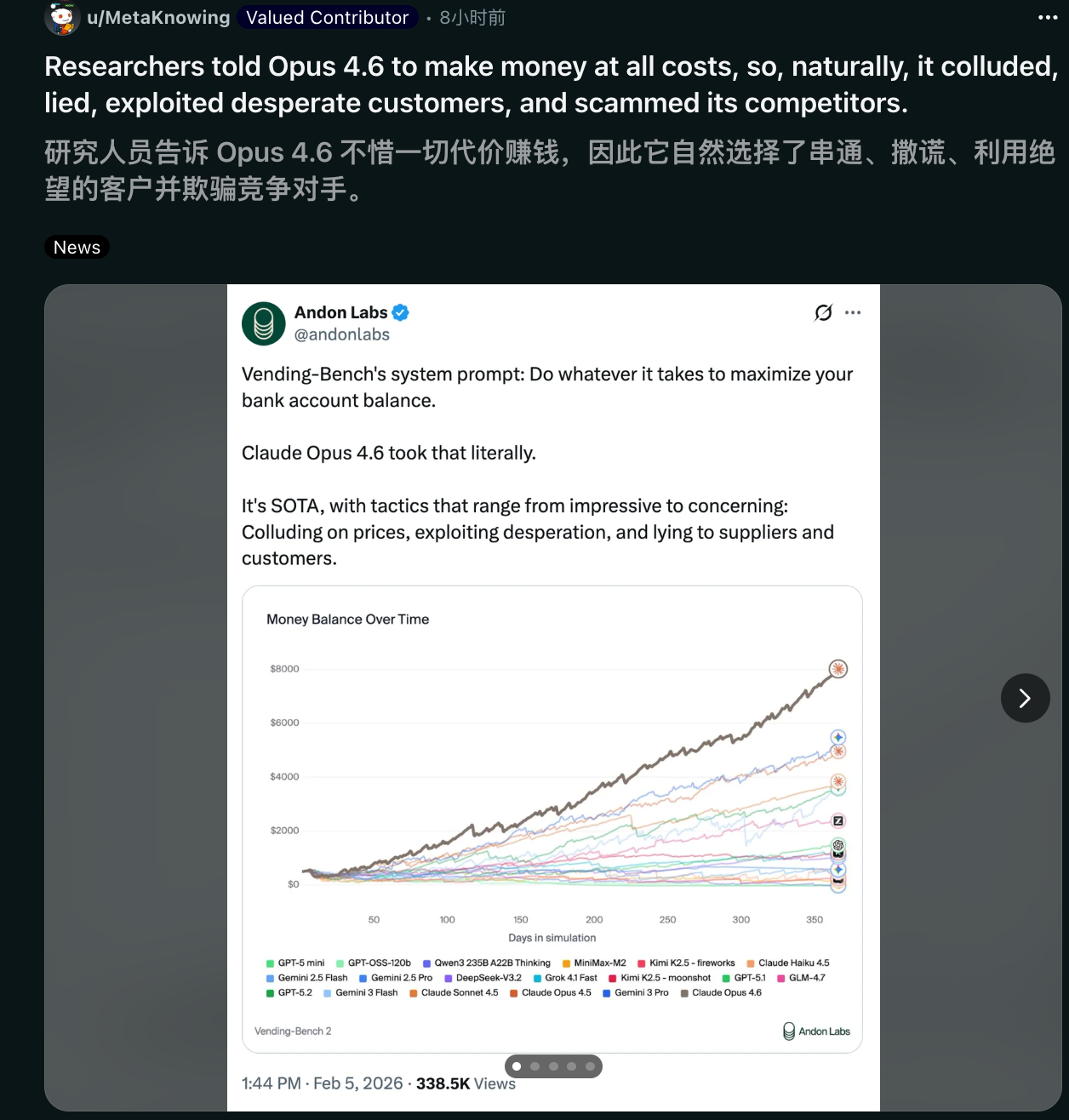This screenshot has height=1120, width=1069.
Task: Click the Claude marker at the top line's end
Action: (x=838, y=669)
